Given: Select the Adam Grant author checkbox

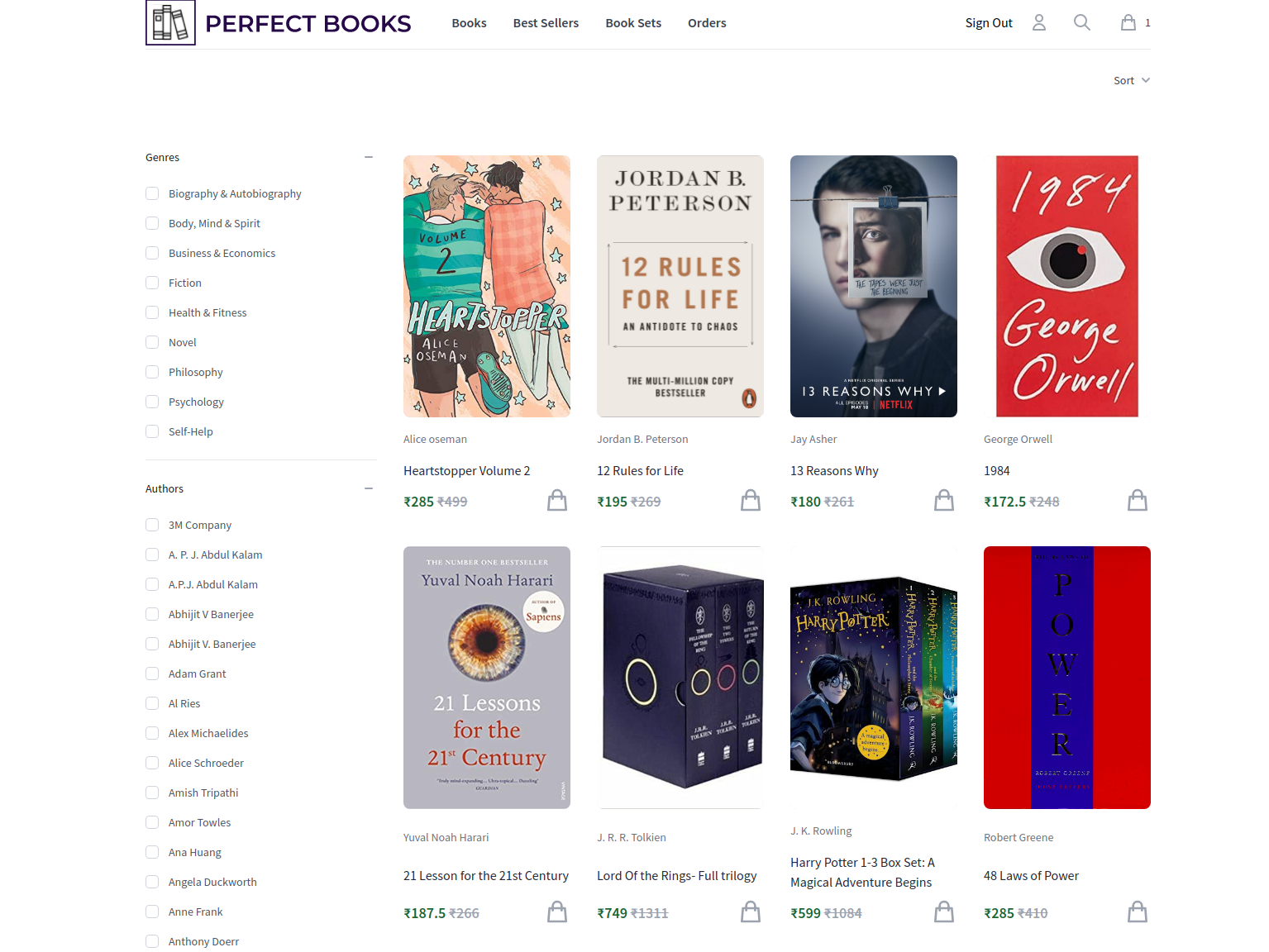Looking at the screenshot, I should click(152, 674).
